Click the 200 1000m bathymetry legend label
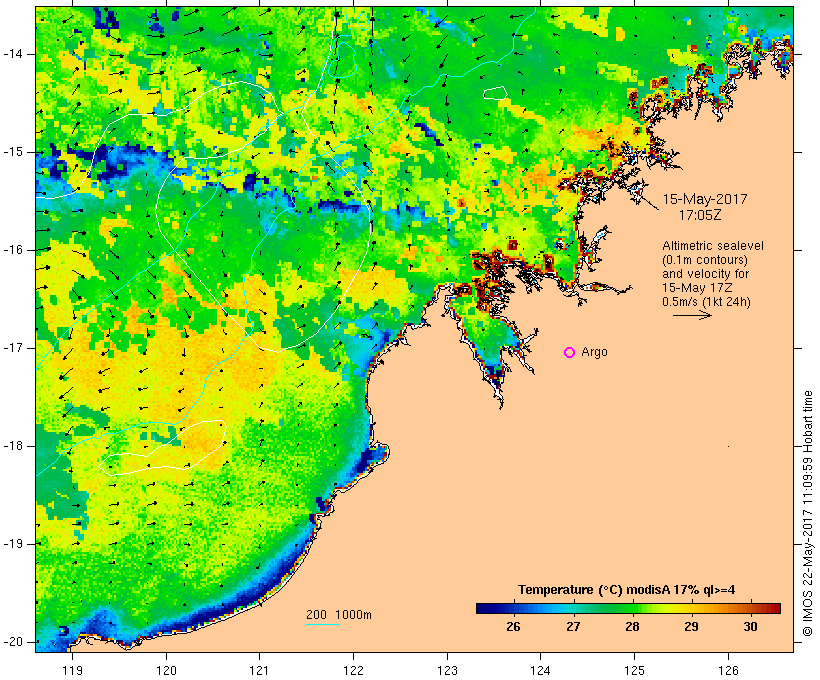820x680 pixels. click(339, 615)
